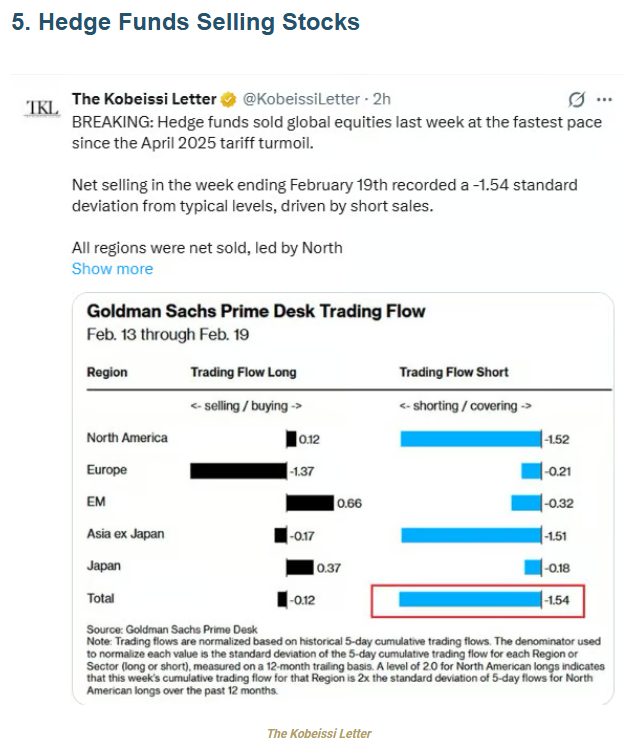636x756 pixels.
Task: Click the TKL profile avatar
Action: 42,107
